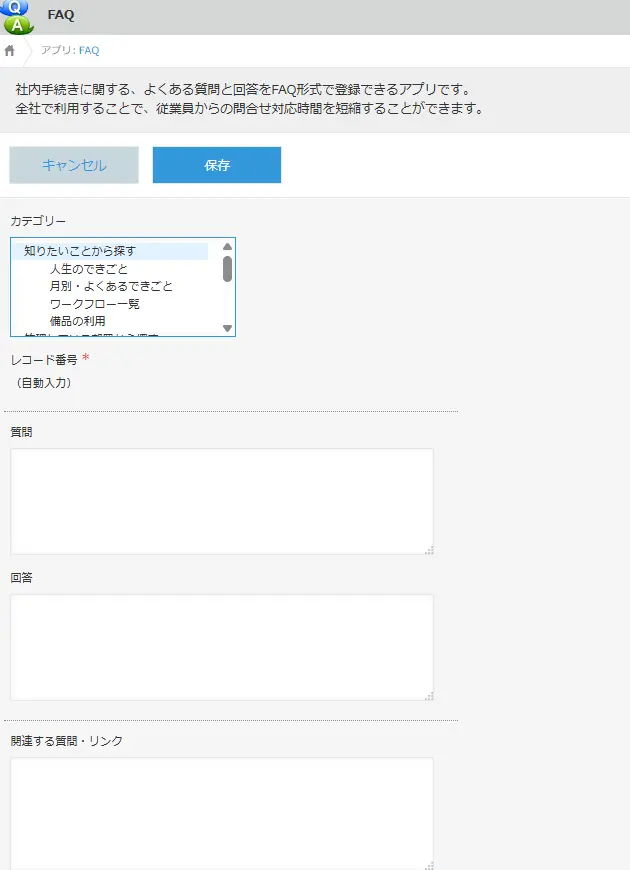This screenshot has width=630, height=870.
Task: Click the FAQ app logo icon
Action: 17,16
